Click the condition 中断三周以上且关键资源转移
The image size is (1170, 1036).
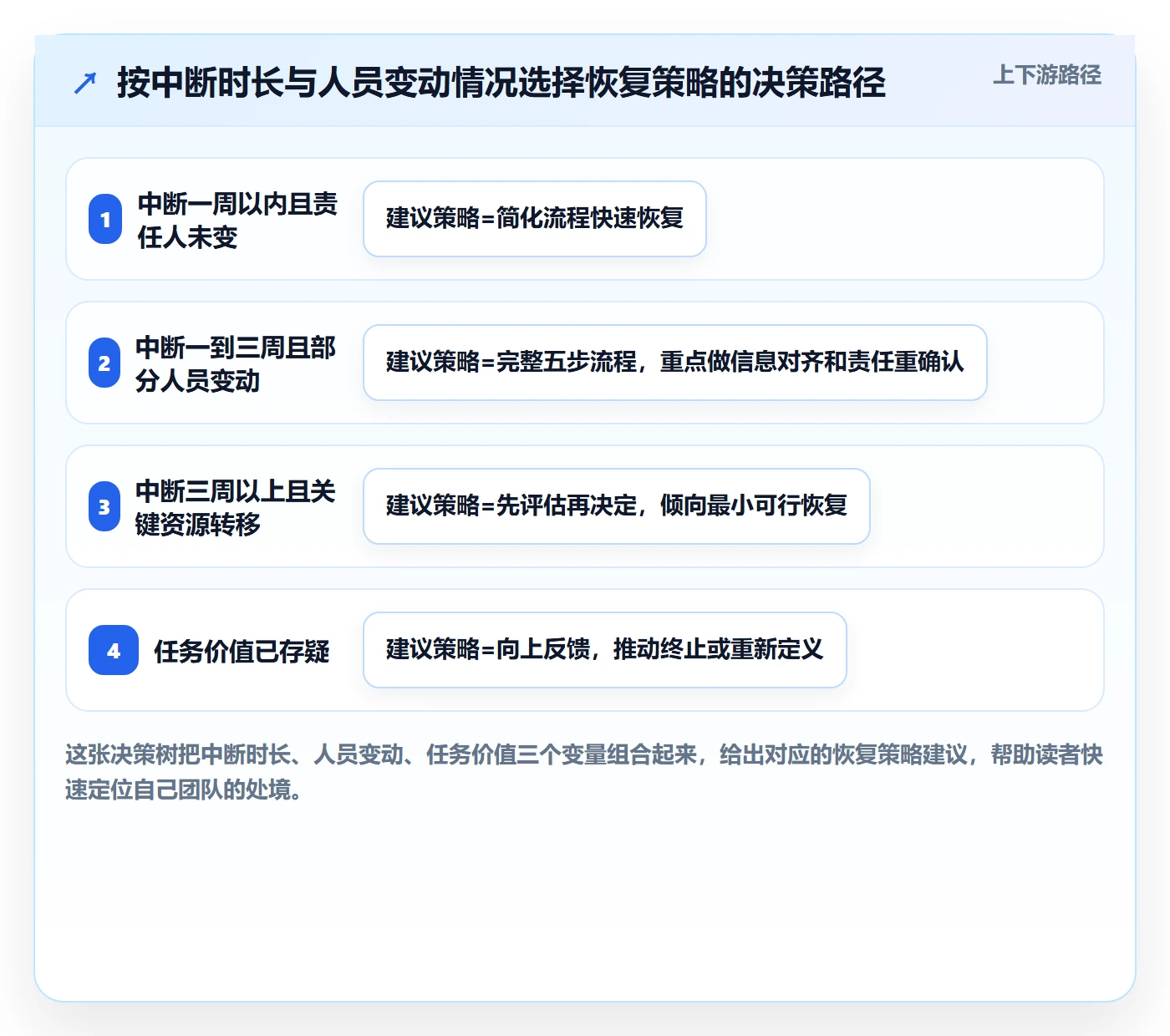tap(236, 507)
